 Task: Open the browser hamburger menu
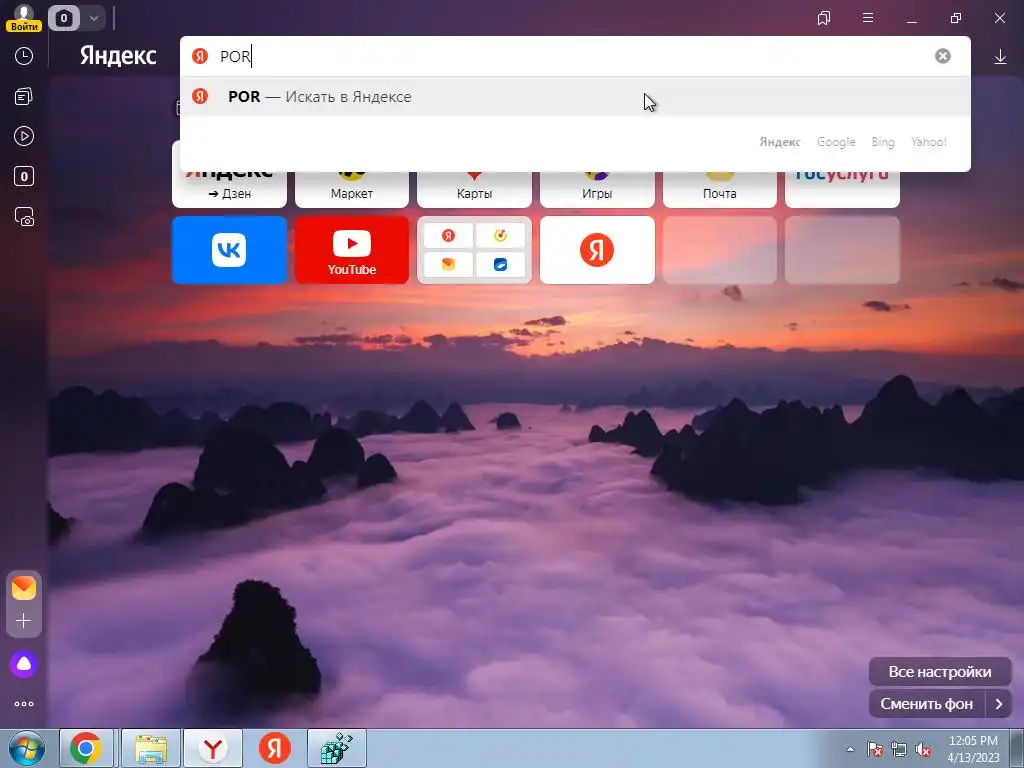tap(868, 18)
